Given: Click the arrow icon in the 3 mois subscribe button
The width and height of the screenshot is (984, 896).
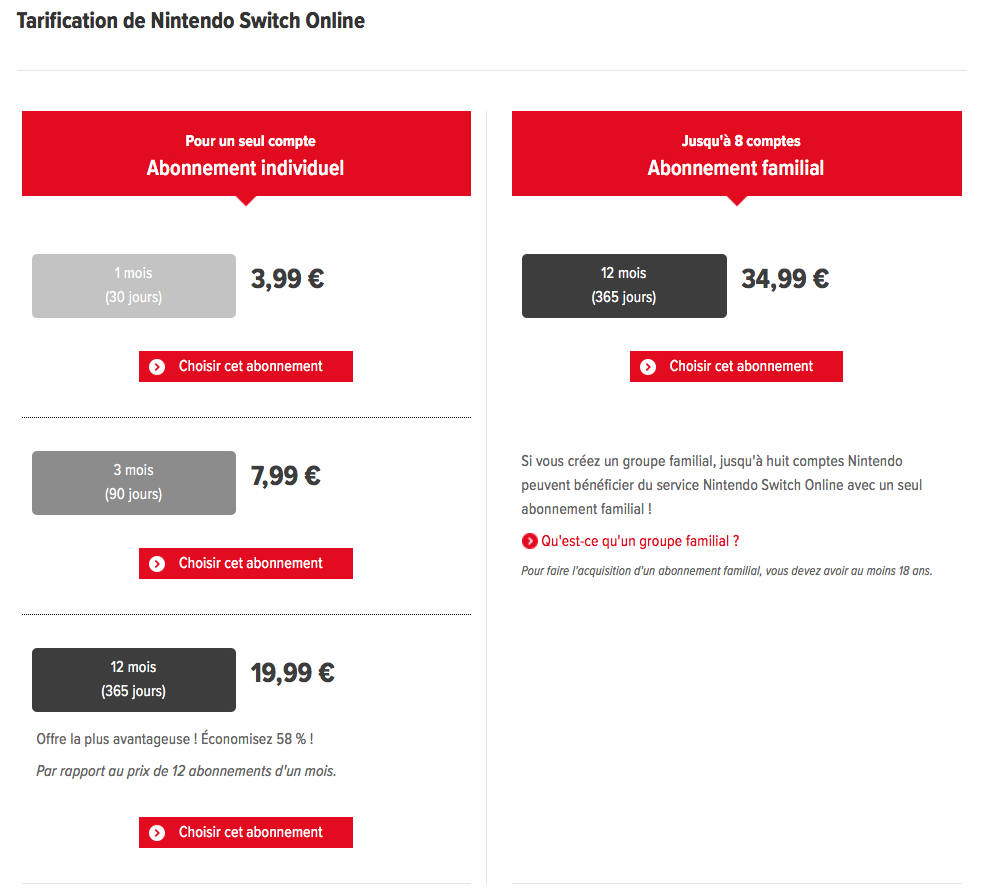Looking at the screenshot, I should [157, 564].
